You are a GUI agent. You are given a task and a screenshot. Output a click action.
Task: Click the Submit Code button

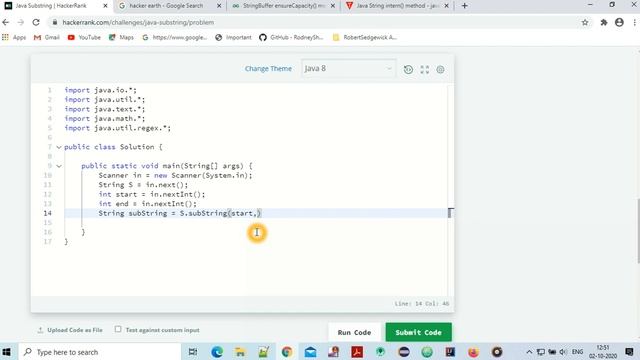[418, 332]
